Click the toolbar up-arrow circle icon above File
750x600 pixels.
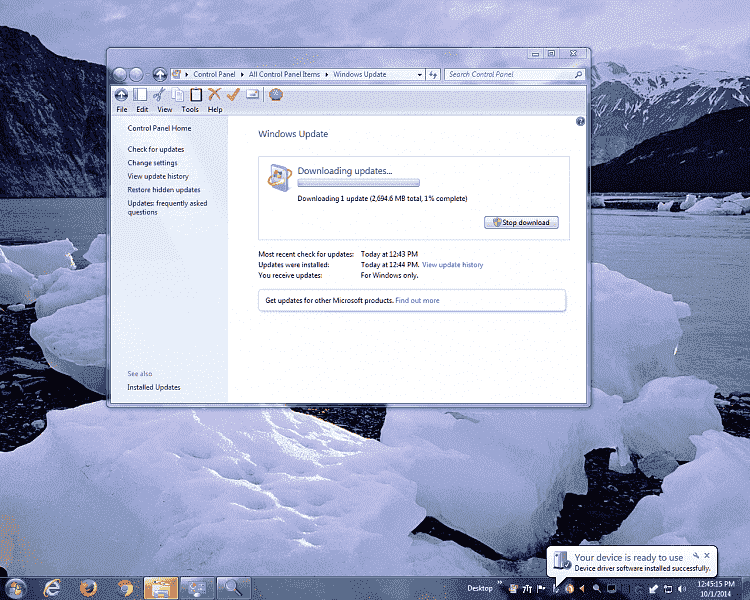121,95
